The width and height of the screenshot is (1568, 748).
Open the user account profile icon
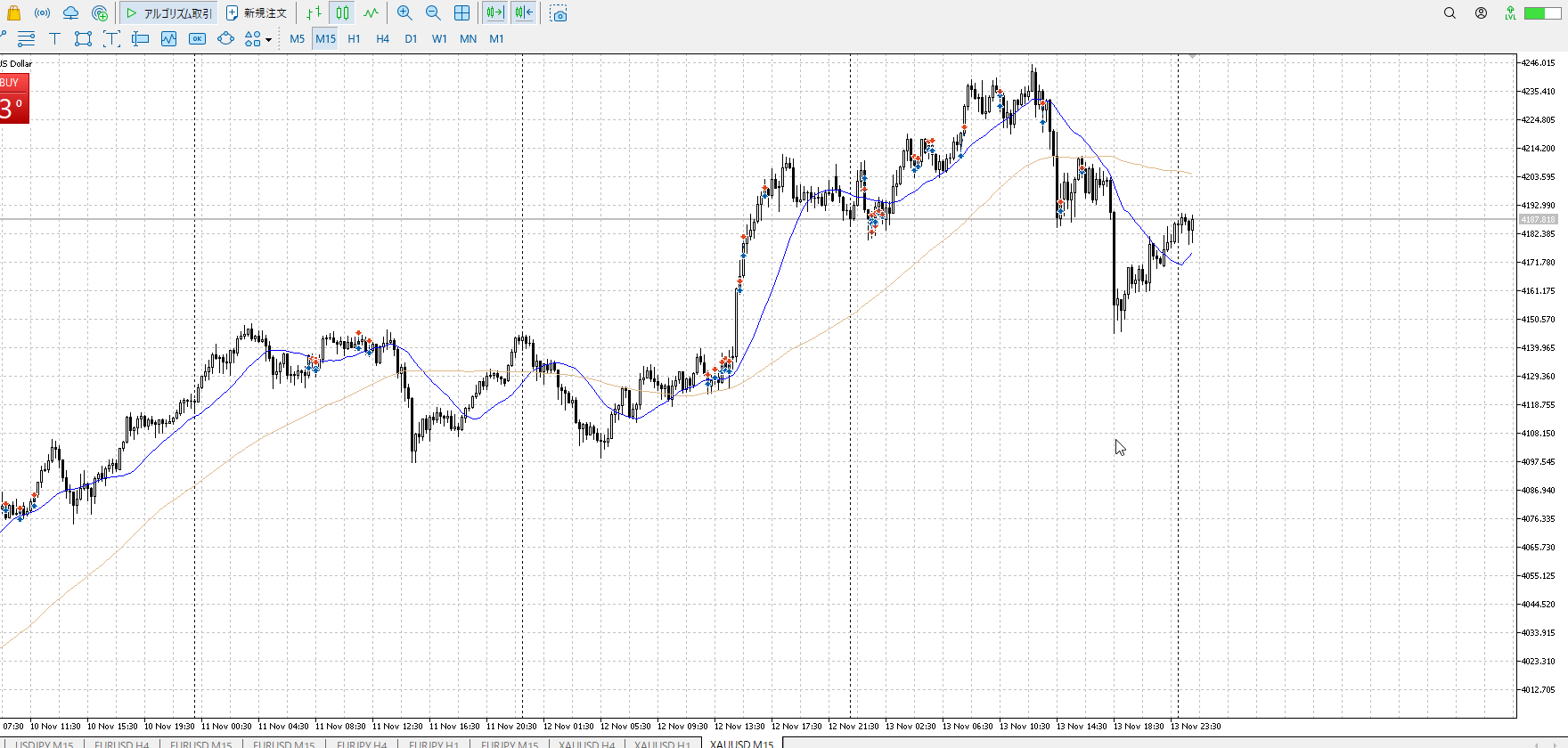pyautogui.click(x=1481, y=13)
